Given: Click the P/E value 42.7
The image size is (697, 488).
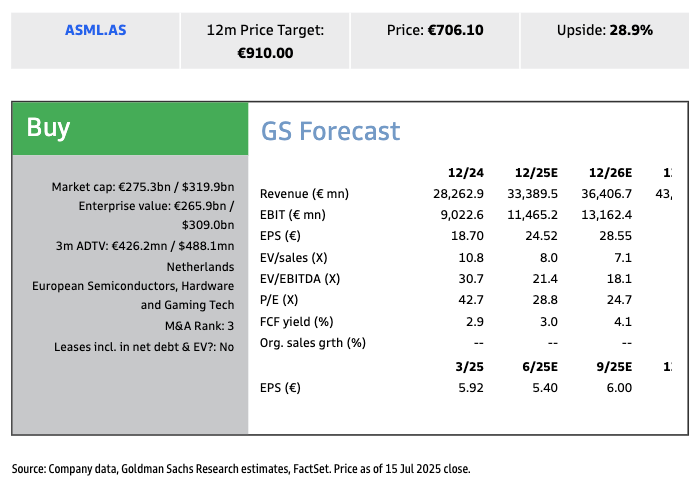Looking at the screenshot, I should [x=470, y=301].
